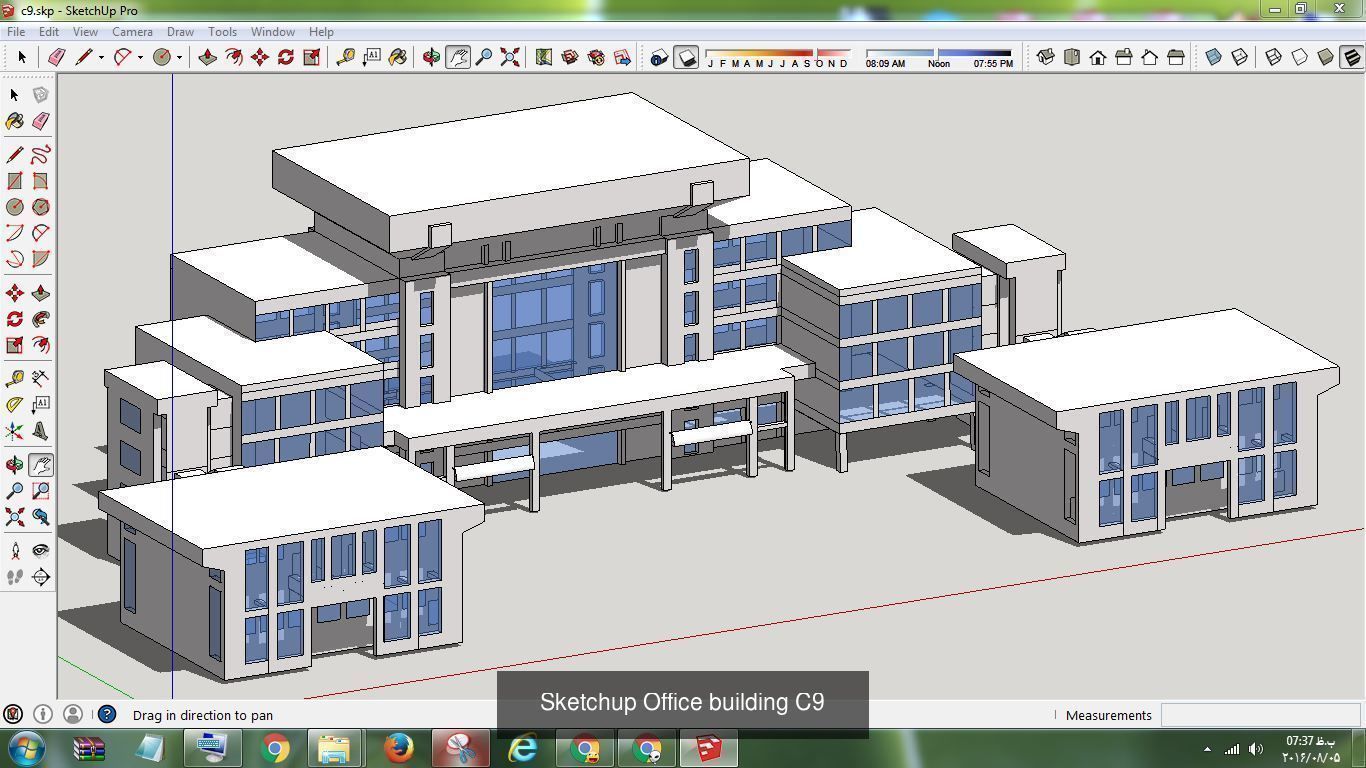The image size is (1366, 768).
Task: Open Internet Explorer from the taskbar
Action: [x=522, y=749]
